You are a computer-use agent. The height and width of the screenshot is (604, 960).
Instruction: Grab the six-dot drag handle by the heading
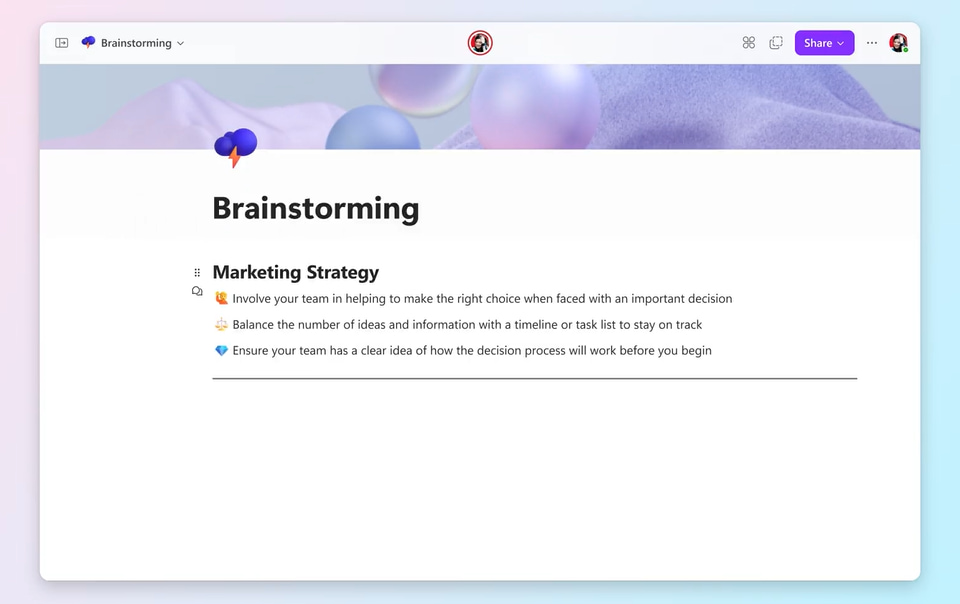[x=197, y=272]
